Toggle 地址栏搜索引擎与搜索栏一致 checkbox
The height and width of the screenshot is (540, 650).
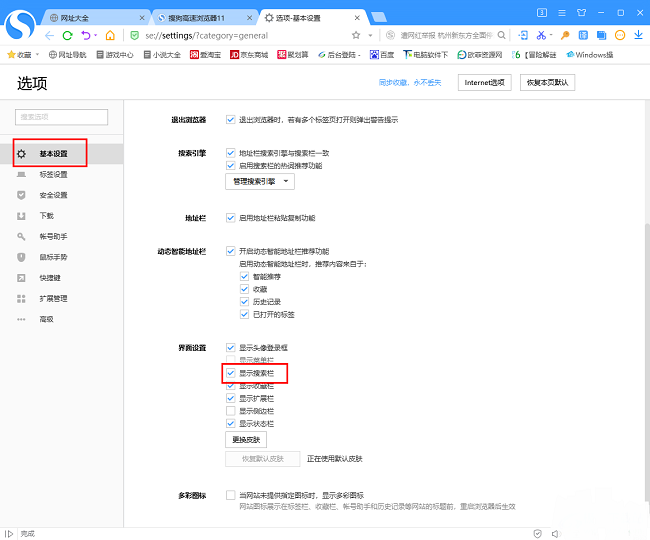coord(230,153)
